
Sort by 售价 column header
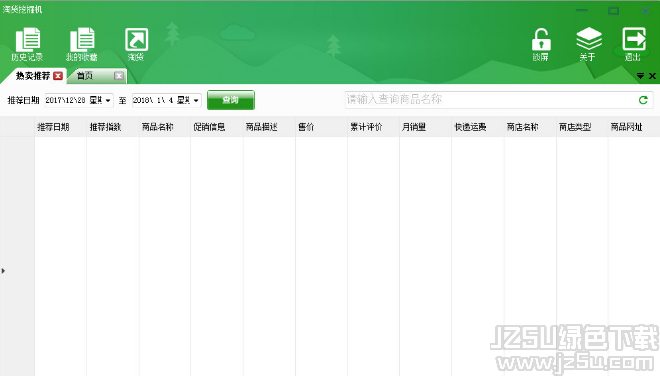(321, 127)
